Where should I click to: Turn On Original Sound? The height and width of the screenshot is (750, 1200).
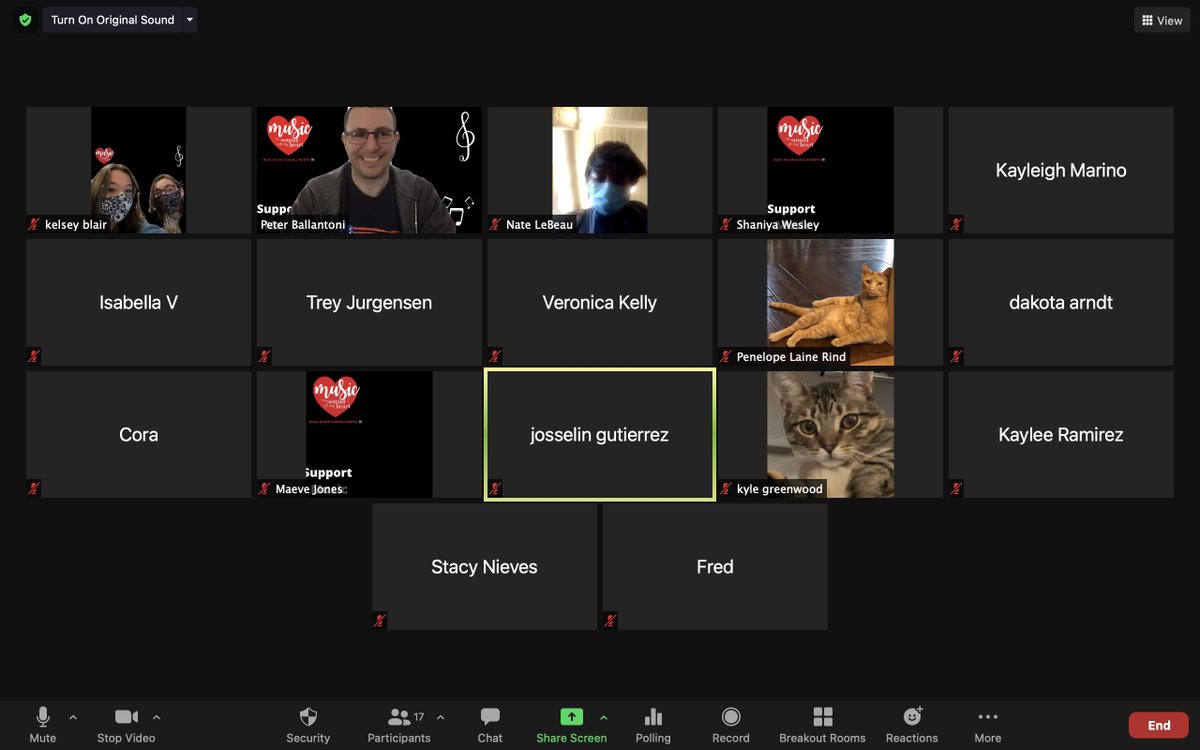(x=112, y=20)
